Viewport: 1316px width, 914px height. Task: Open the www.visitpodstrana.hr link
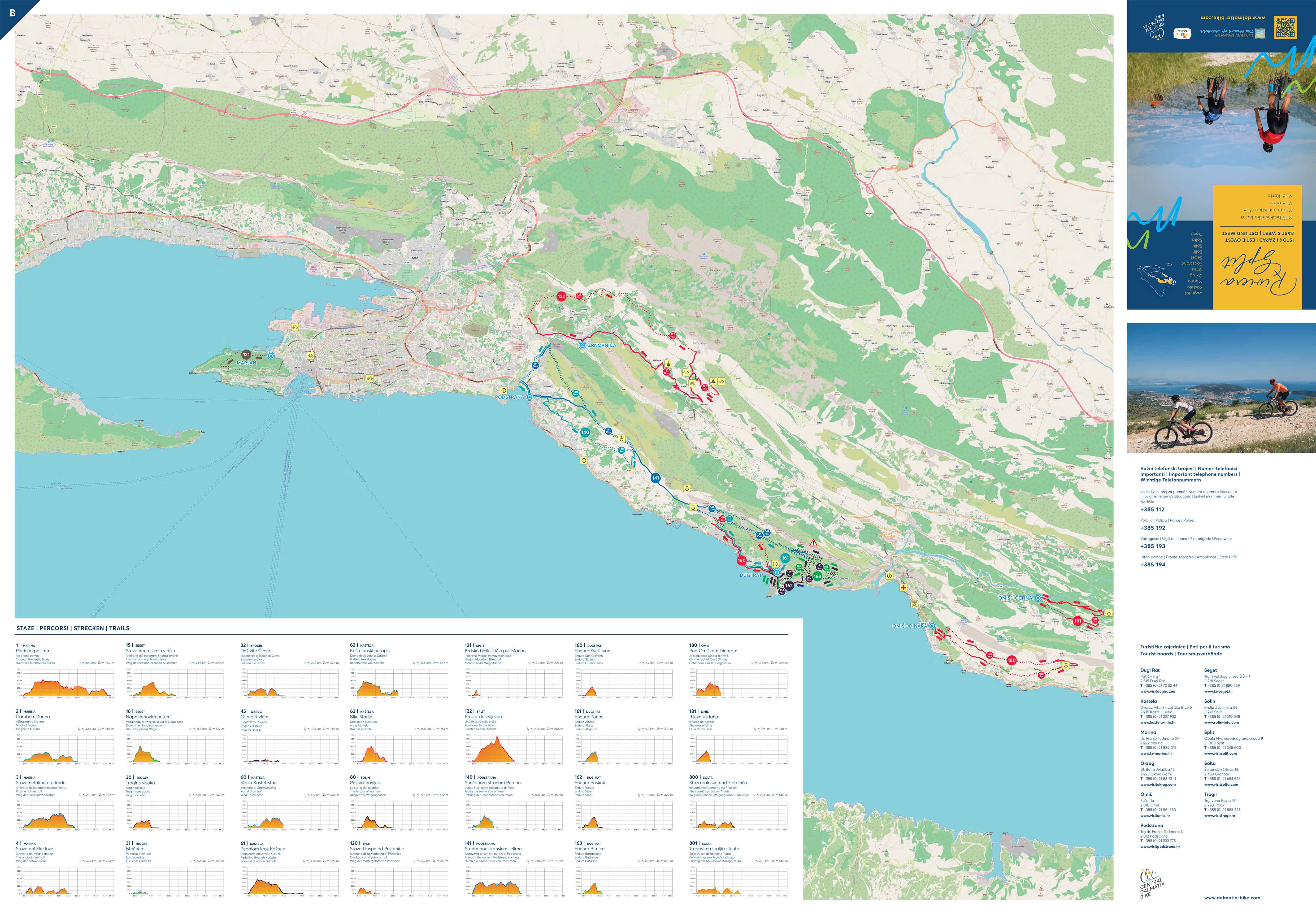click(1160, 846)
